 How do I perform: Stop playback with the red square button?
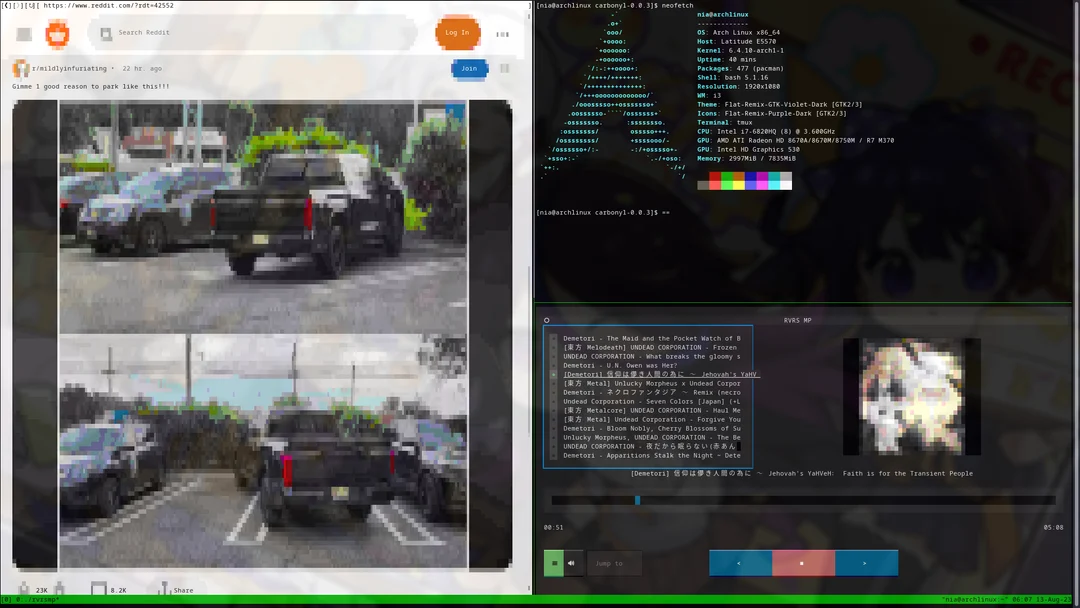[803, 563]
